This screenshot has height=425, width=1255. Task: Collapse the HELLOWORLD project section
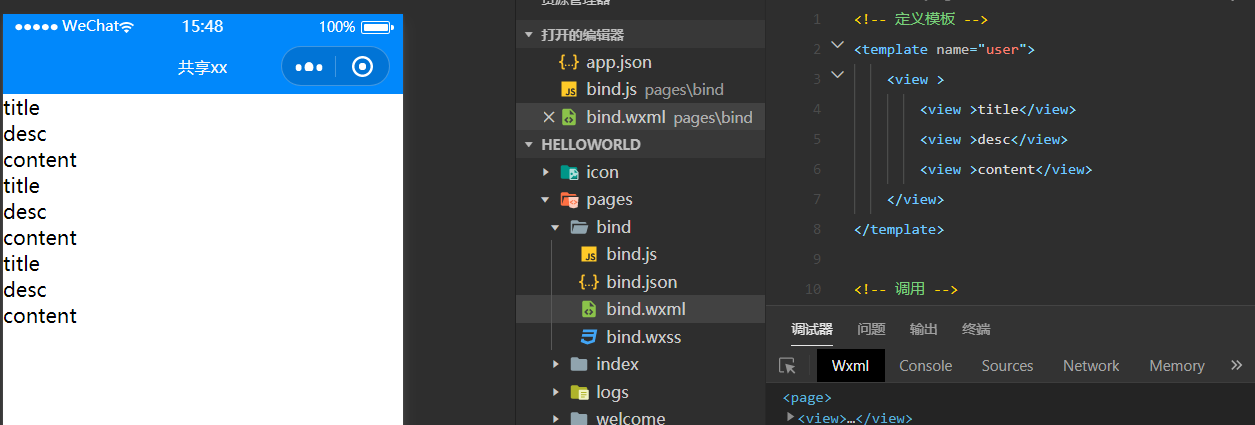click(x=529, y=145)
